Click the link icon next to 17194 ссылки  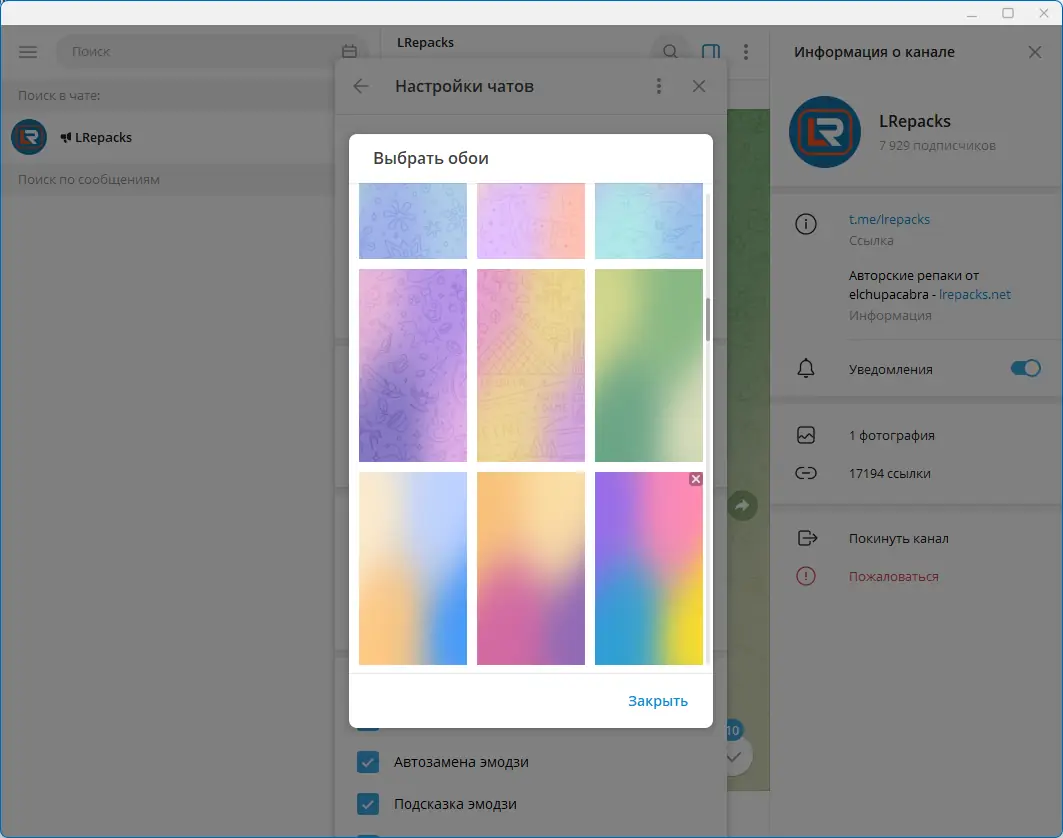coord(806,473)
